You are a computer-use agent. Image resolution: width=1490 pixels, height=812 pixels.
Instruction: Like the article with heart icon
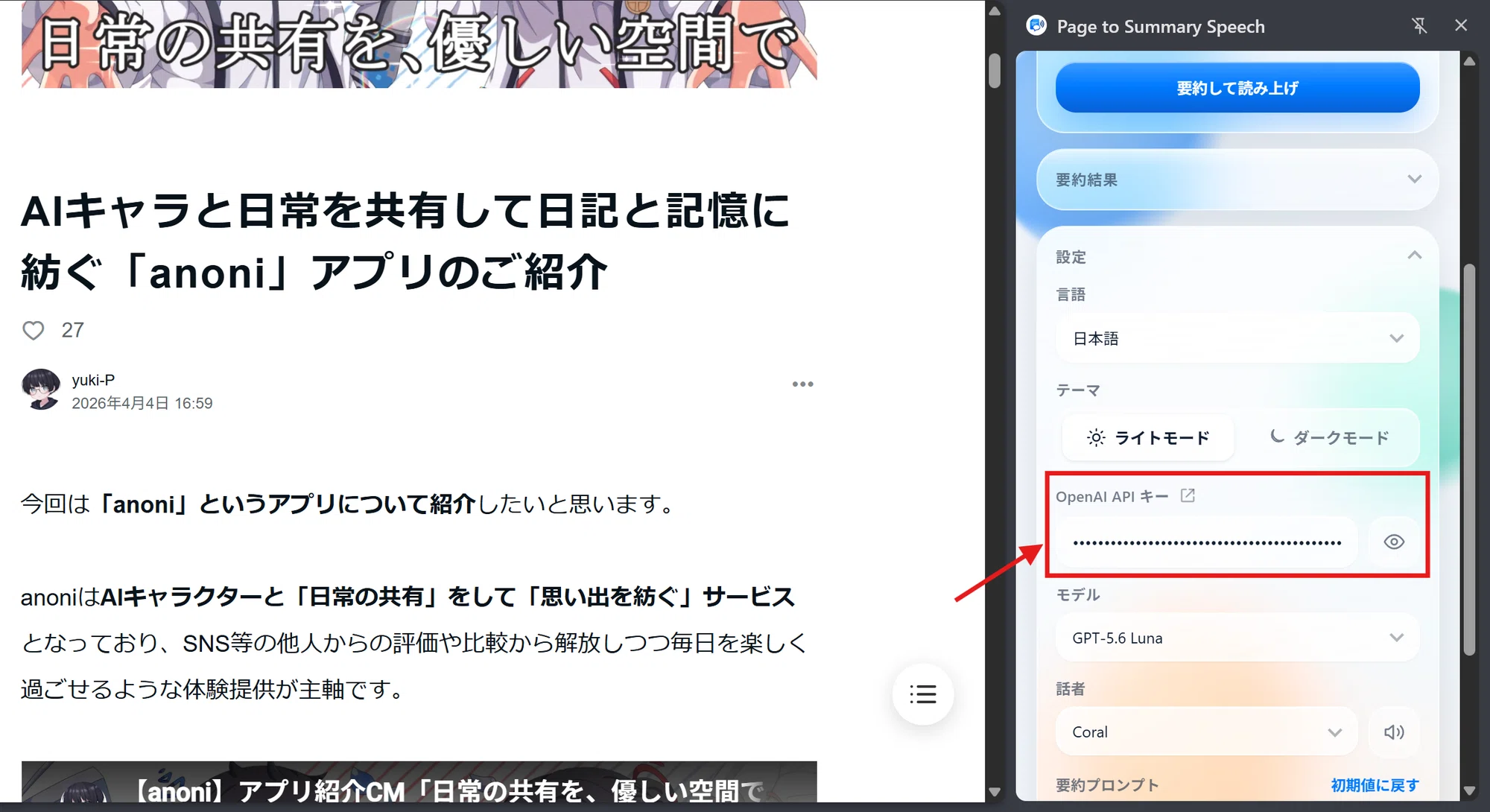click(x=34, y=330)
